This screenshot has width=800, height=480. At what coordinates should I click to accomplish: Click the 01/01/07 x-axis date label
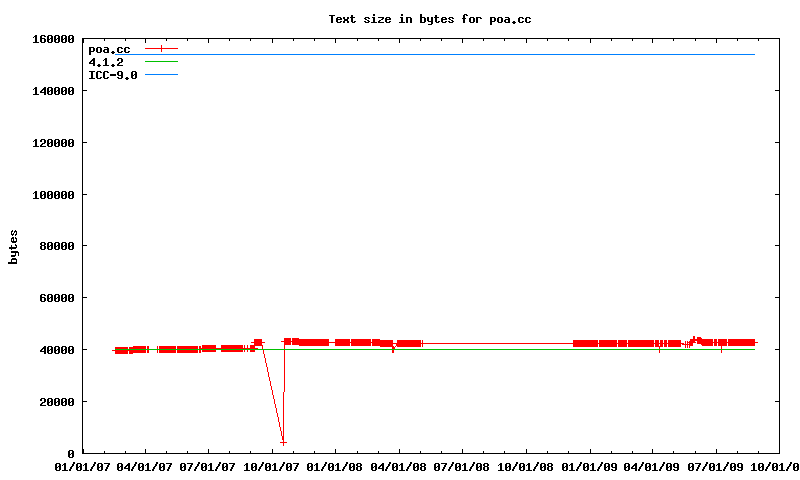click(82, 466)
